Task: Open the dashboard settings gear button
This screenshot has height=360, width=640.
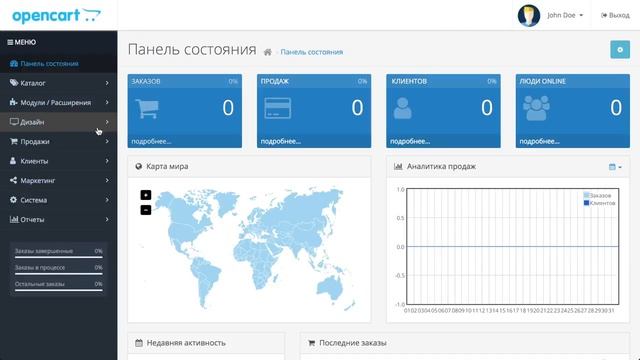Action: 620,50
